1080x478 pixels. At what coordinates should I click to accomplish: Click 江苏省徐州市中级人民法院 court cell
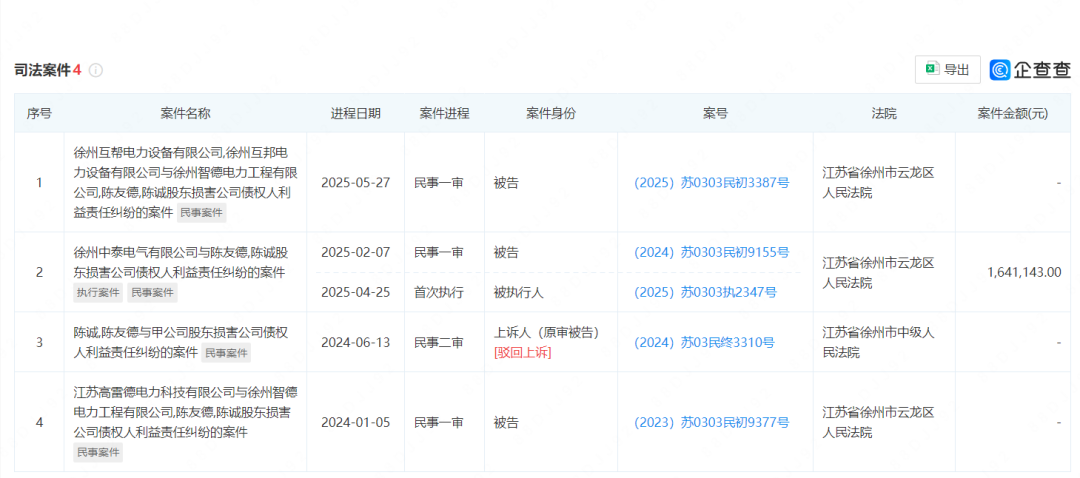pos(878,342)
